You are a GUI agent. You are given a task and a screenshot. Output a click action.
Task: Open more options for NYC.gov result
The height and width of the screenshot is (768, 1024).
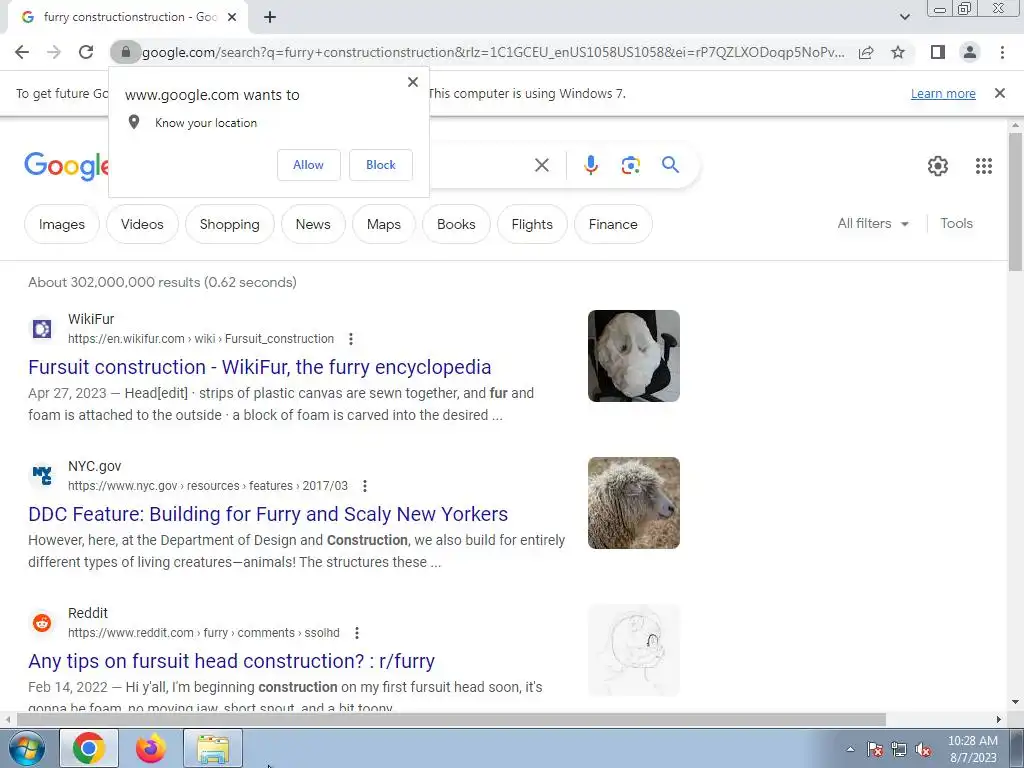pyautogui.click(x=364, y=486)
